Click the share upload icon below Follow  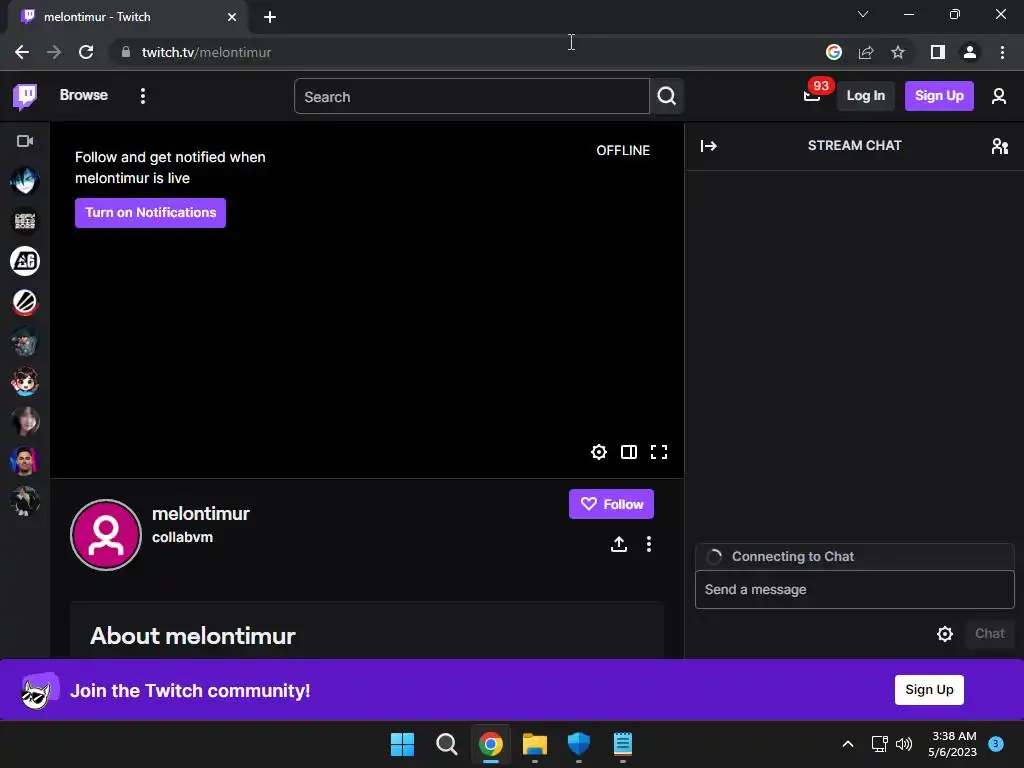[x=619, y=544]
